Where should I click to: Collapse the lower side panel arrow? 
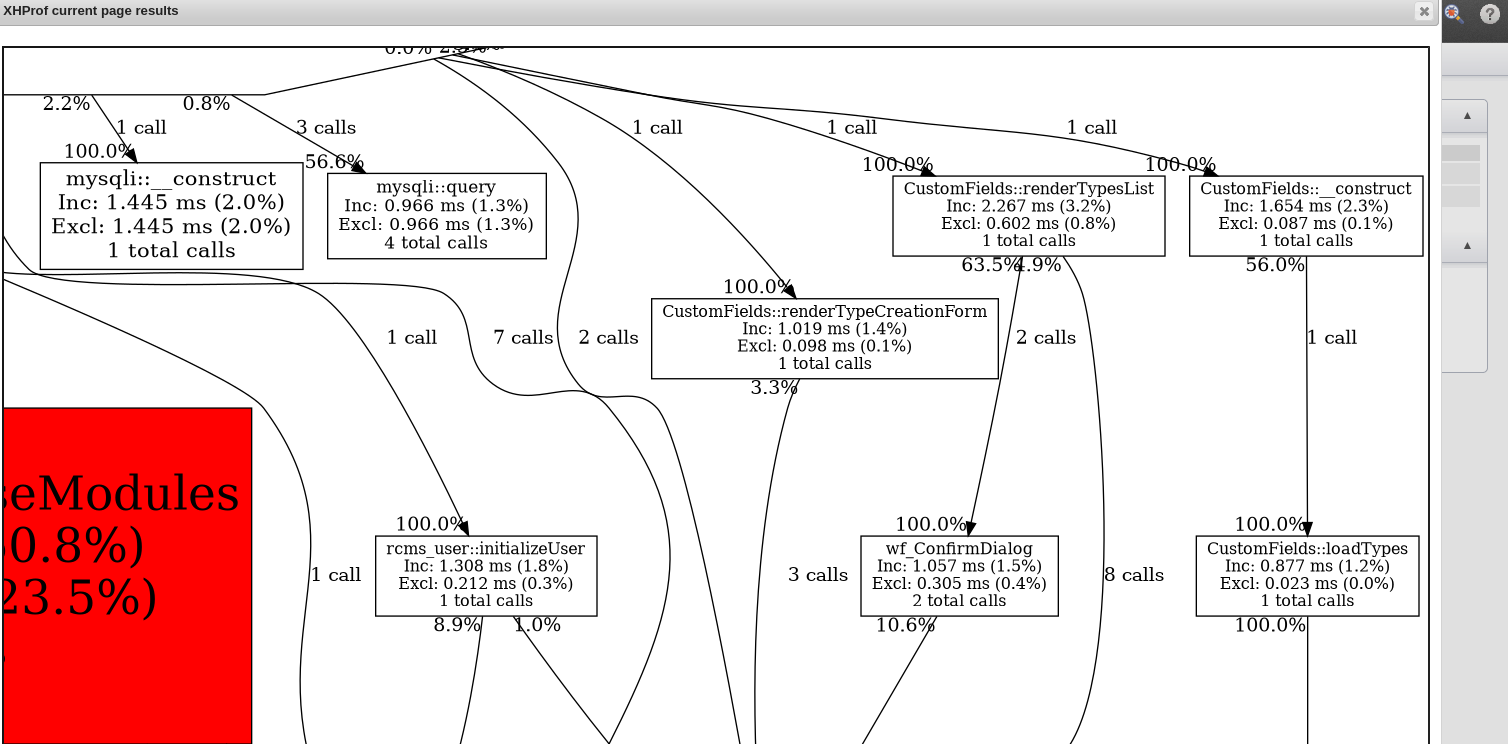click(1467, 246)
